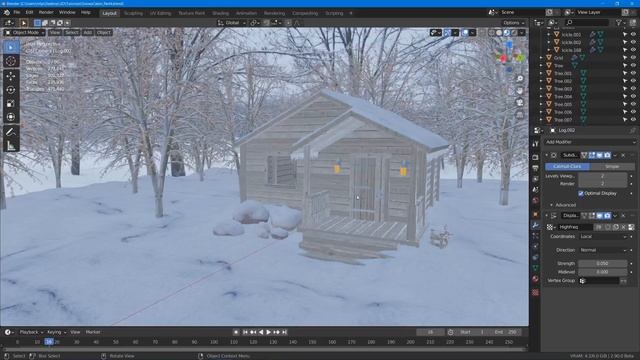Image resolution: width=640 pixels, height=360 pixels.
Task: Select the Move tool
Action: point(11,76)
